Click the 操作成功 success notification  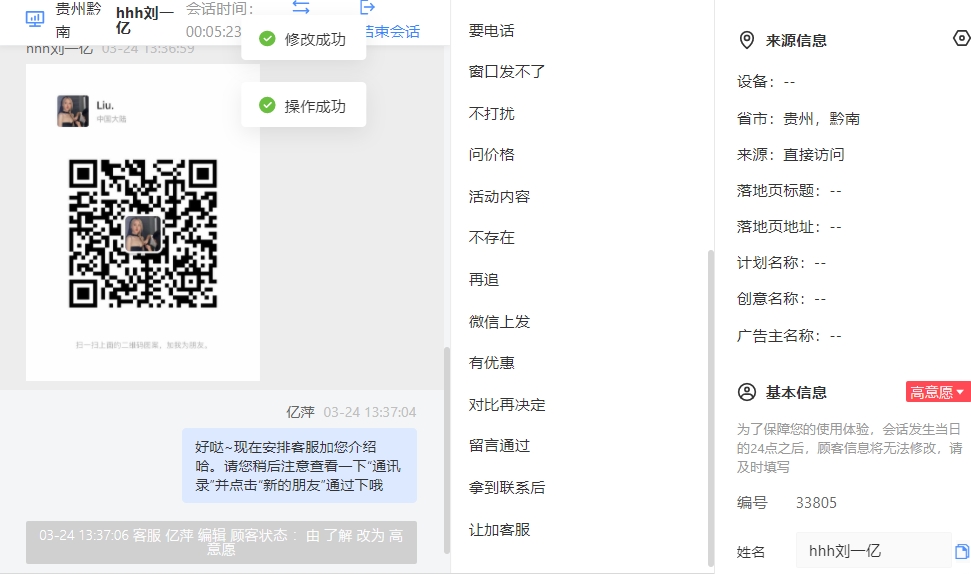pos(303,106)
